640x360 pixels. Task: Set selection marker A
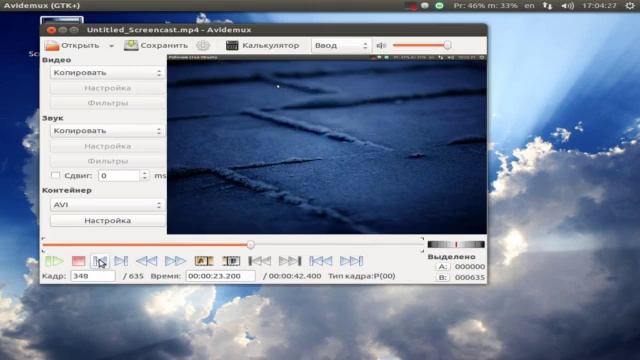(203, 261)
